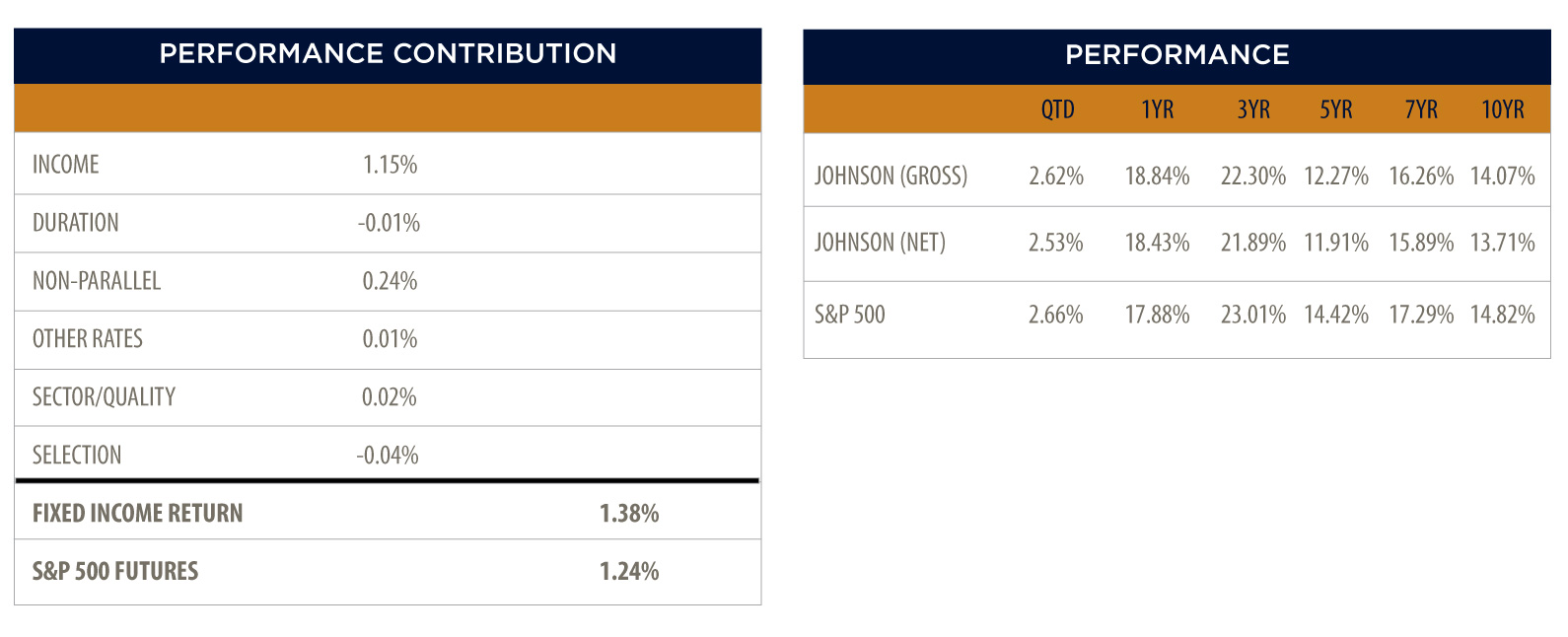Click the PERFORMANCE table header
Screen dimensions: 1568x637
pos(1177,54)
